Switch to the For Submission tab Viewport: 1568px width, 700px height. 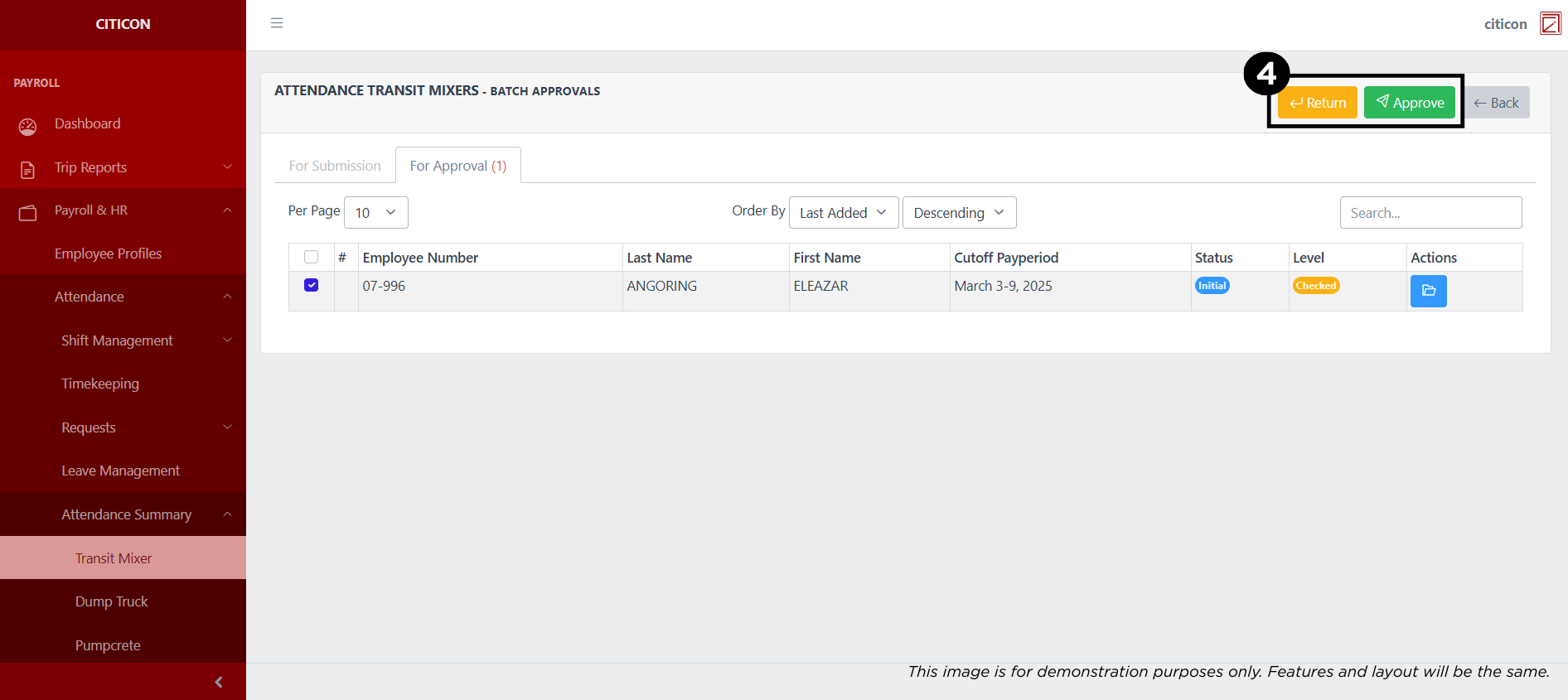click(335, 166)
